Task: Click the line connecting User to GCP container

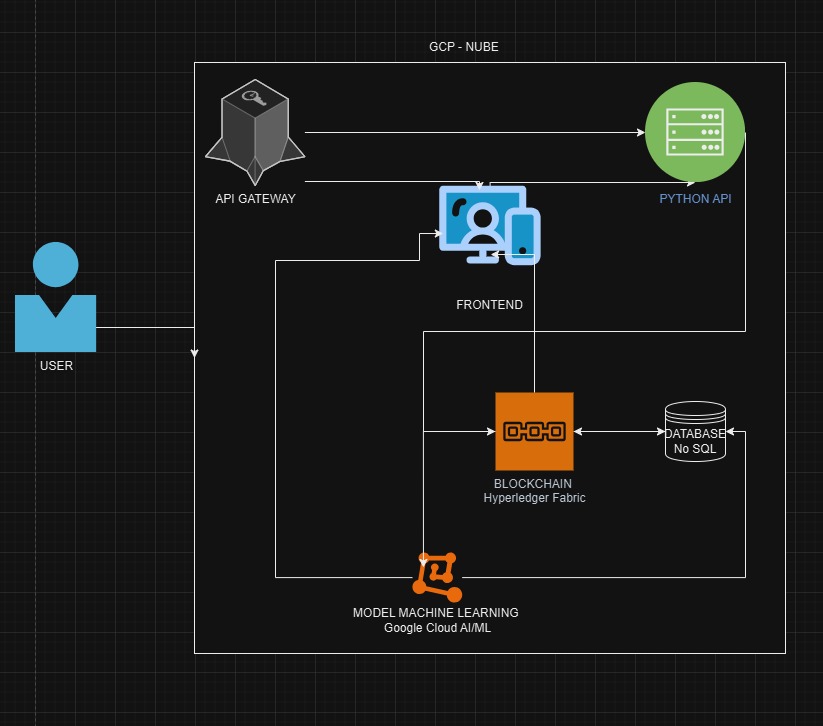Action: click(x=145, y=327)
